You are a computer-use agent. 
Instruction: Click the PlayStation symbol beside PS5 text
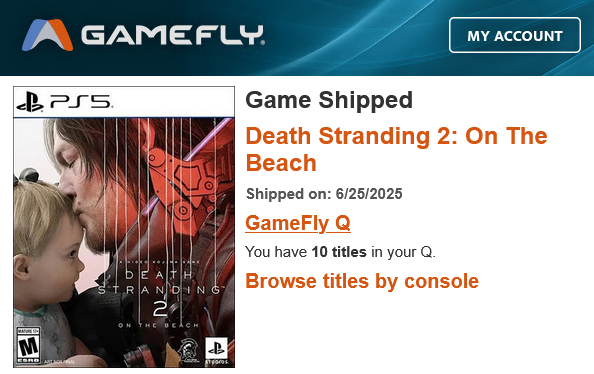point(30,102)
